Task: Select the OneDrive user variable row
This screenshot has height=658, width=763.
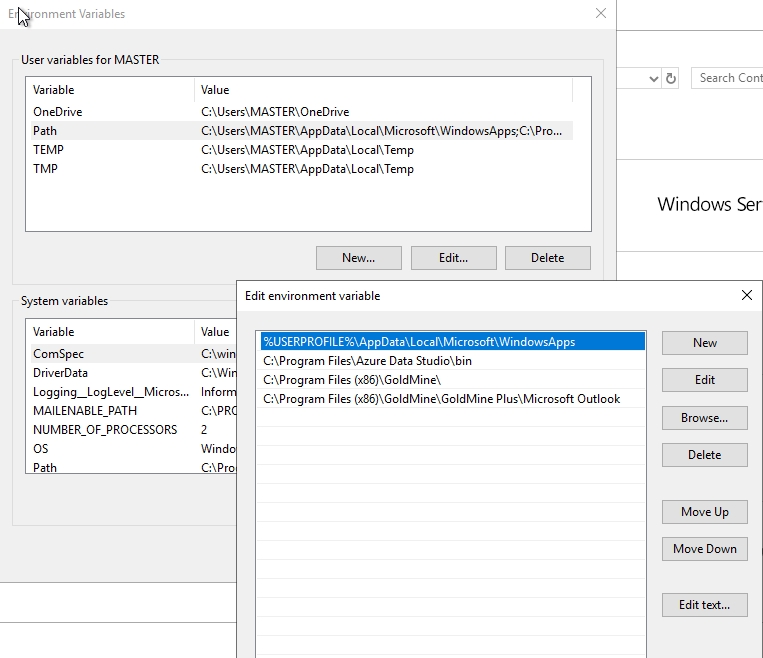Action: 58,112
